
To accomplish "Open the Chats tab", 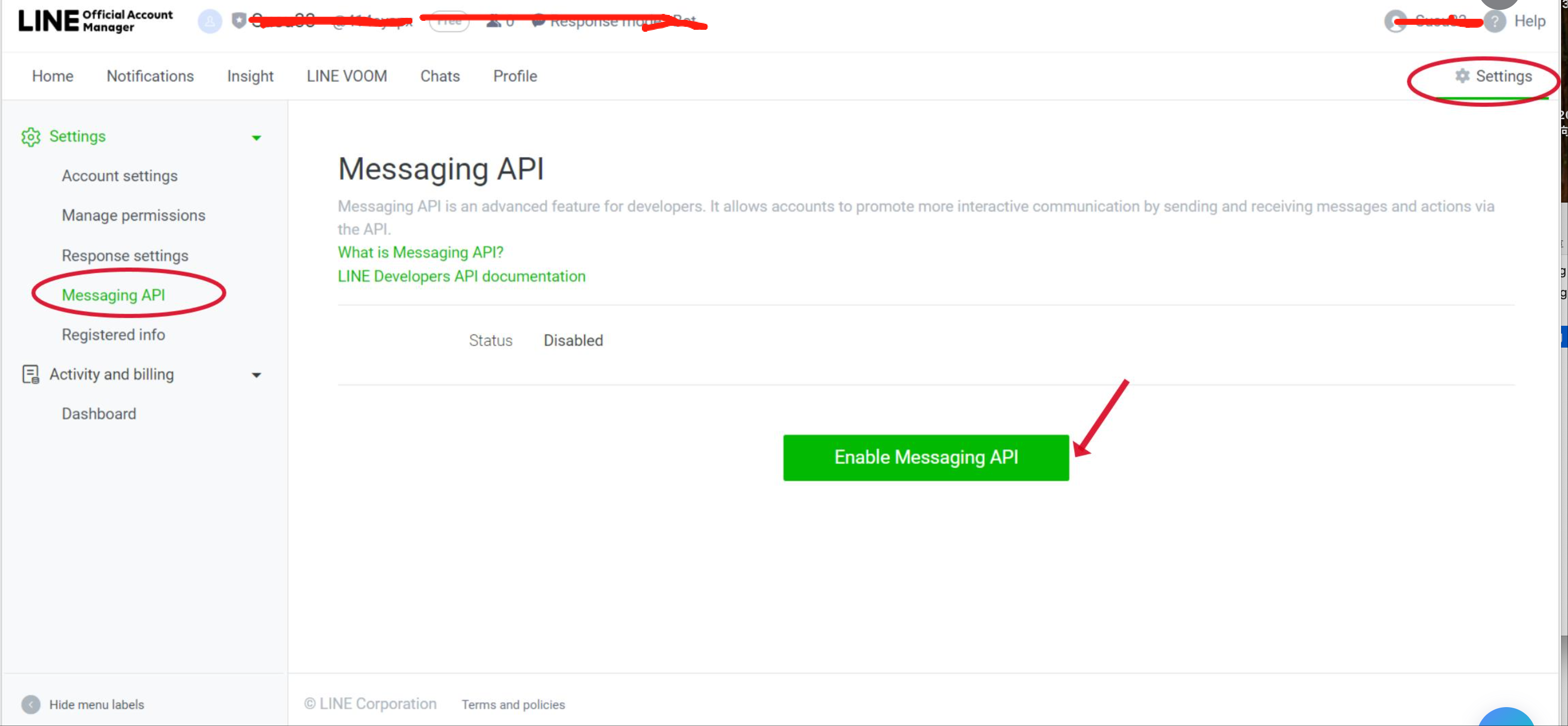I will (x=440, y=76).
